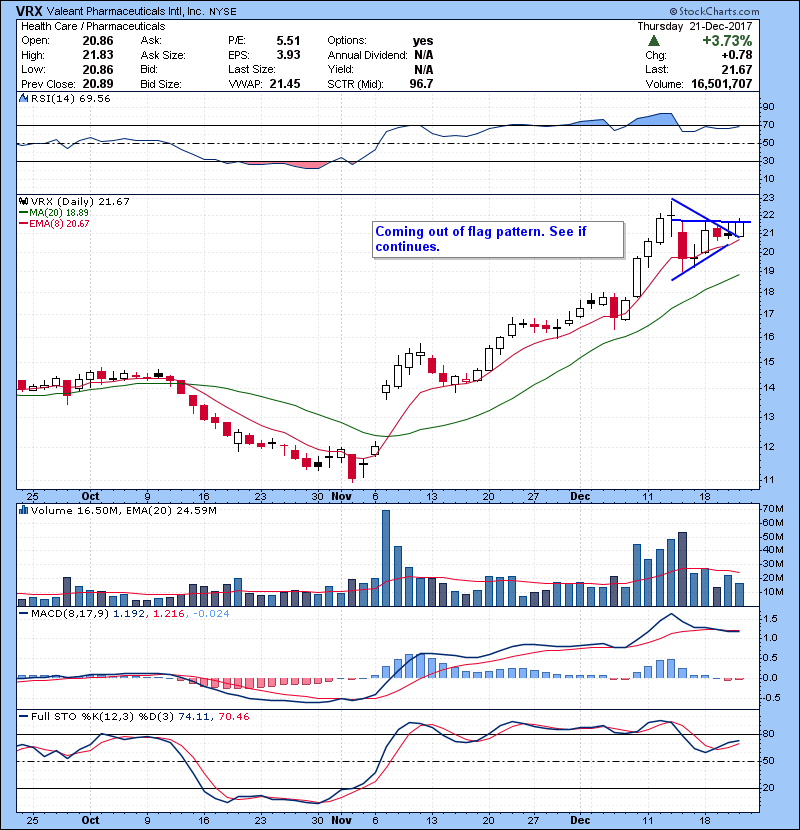Viewport: 800px width, 830px height.
Task: Click the Chg value +0.78
Action: (x=736, y=55)
